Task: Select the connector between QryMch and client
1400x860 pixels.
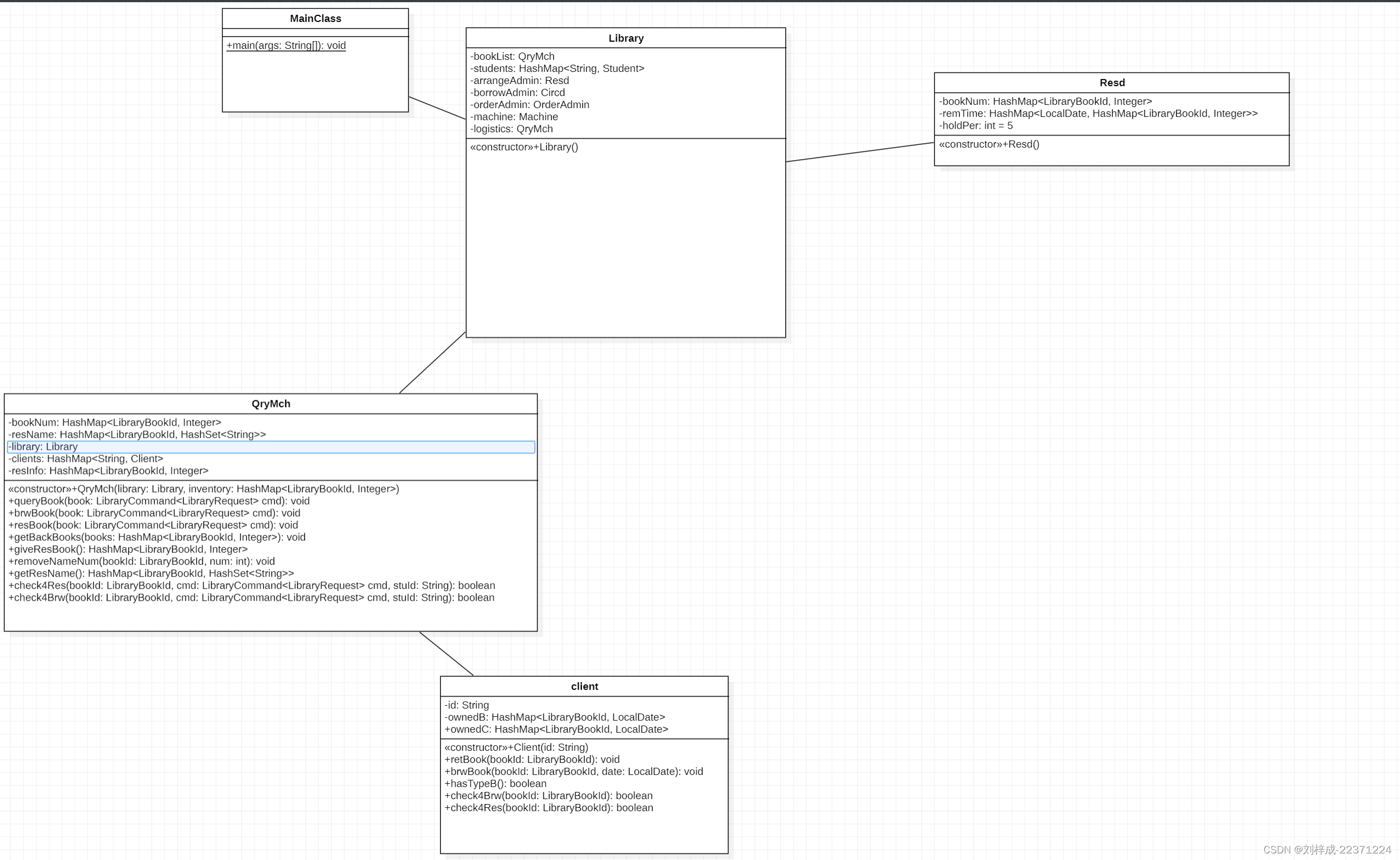Action: click(x=446, y=654)
